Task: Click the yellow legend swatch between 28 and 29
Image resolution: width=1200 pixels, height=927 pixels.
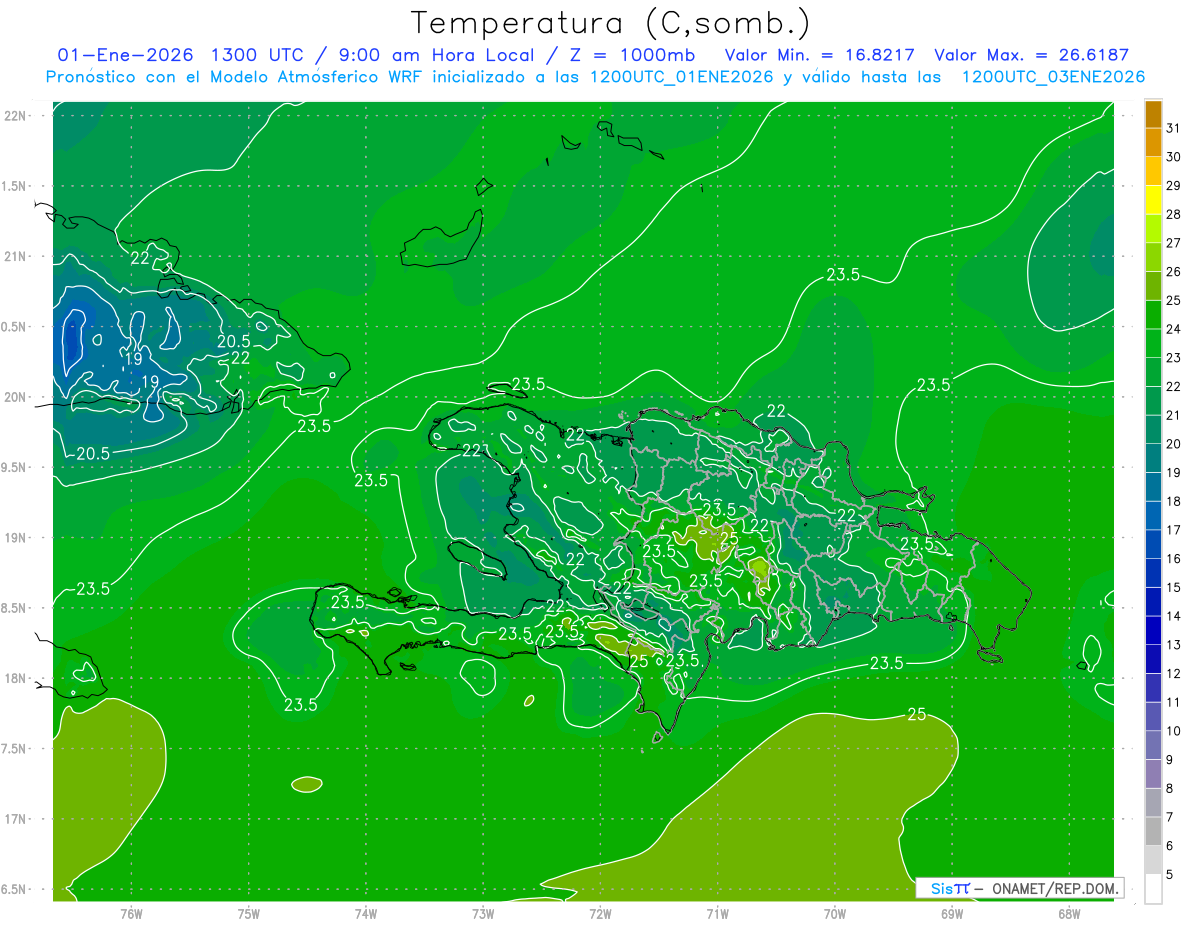Action: tap(1153, 200)
